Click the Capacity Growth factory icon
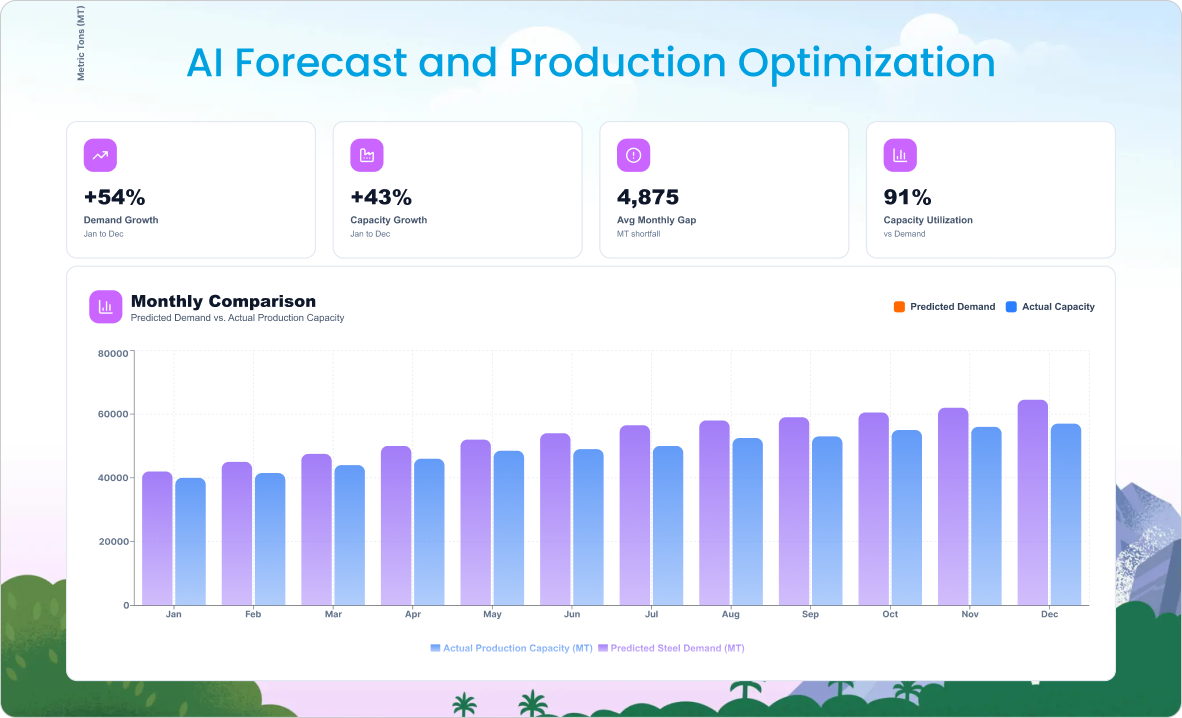The width and height of the screenshot is (1182, 718). coord(367,155)
